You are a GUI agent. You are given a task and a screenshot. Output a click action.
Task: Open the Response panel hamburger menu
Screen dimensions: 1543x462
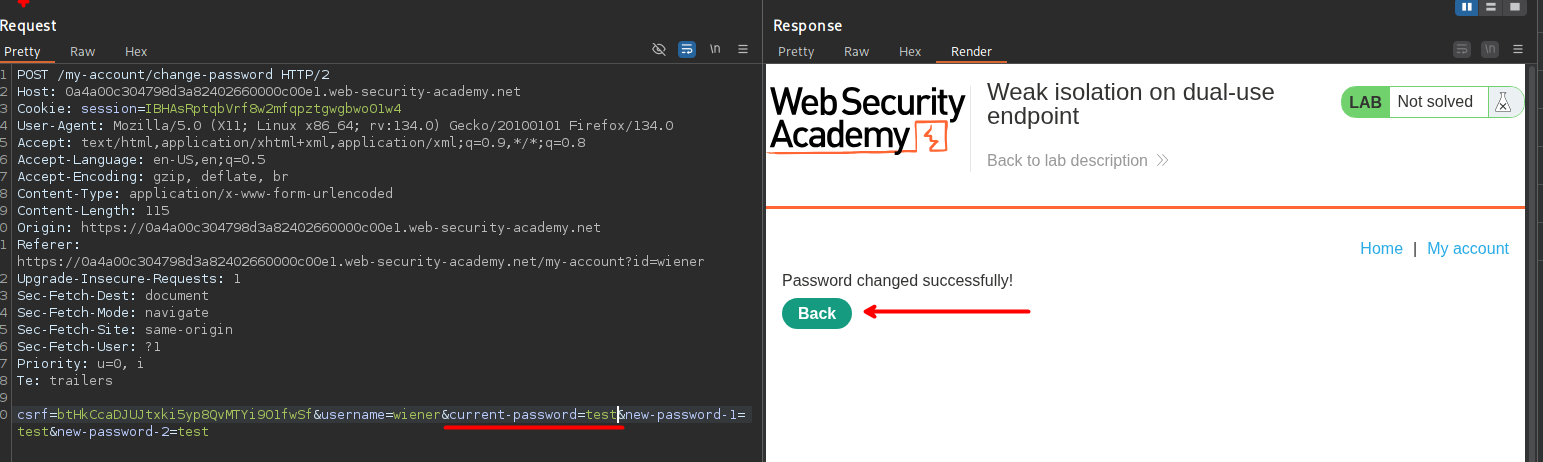click(x=1518, y=49)
